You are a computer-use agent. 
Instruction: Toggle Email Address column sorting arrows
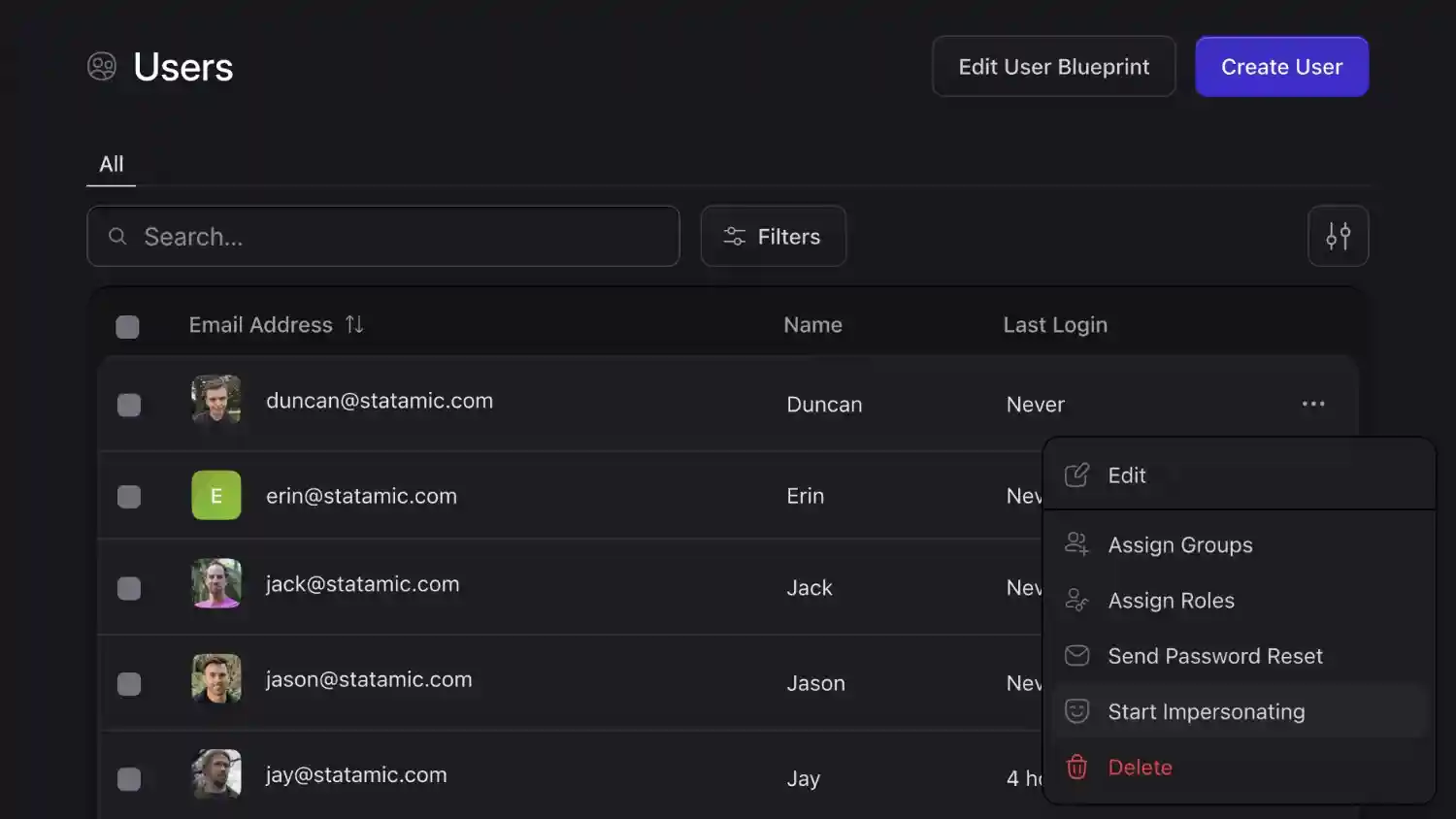coord(354,325)
